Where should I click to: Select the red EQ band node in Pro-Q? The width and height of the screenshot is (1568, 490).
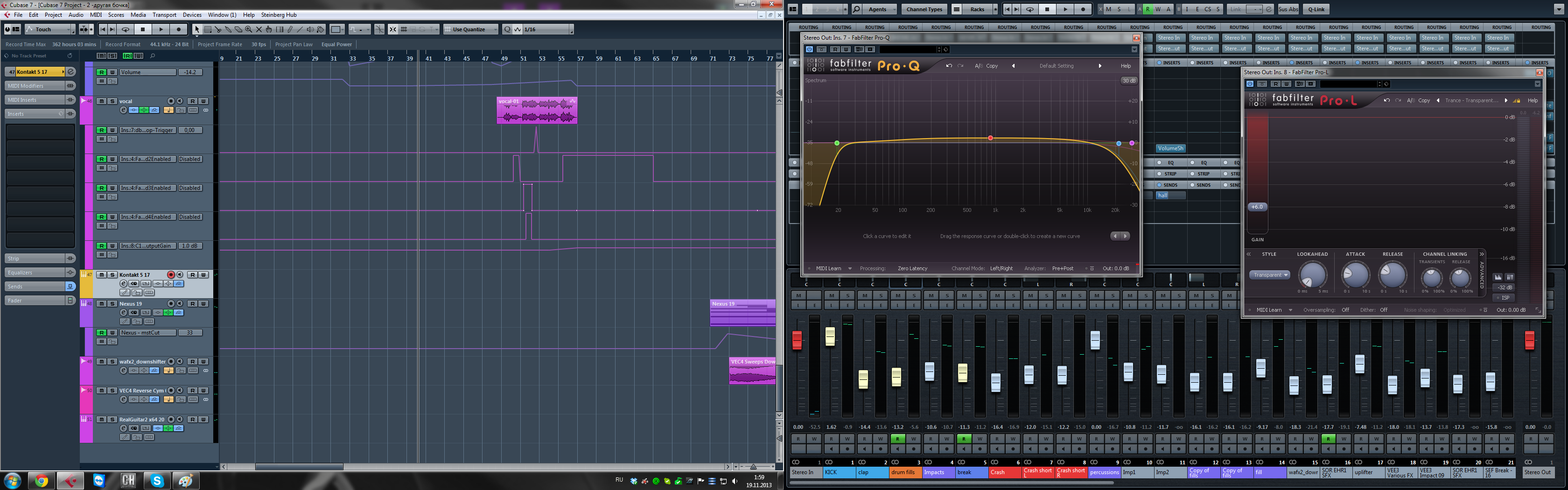(990, 138)
